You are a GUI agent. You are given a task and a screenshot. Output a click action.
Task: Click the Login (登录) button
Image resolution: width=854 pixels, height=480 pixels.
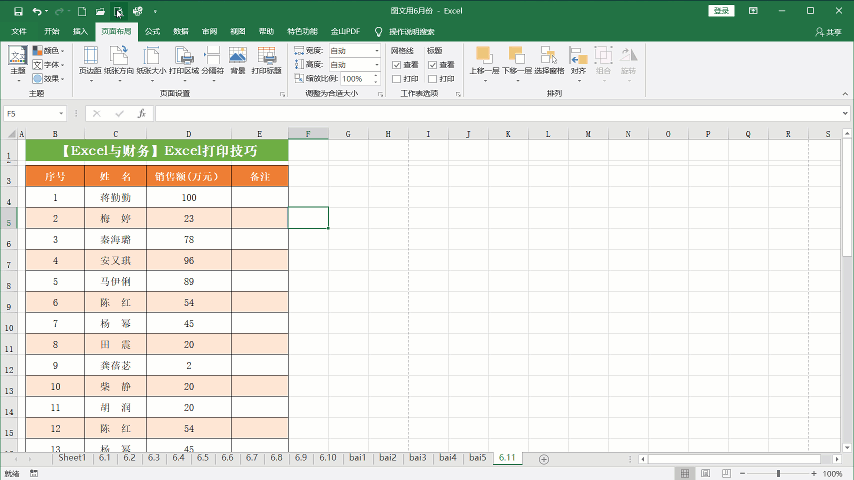pos(721,11)
